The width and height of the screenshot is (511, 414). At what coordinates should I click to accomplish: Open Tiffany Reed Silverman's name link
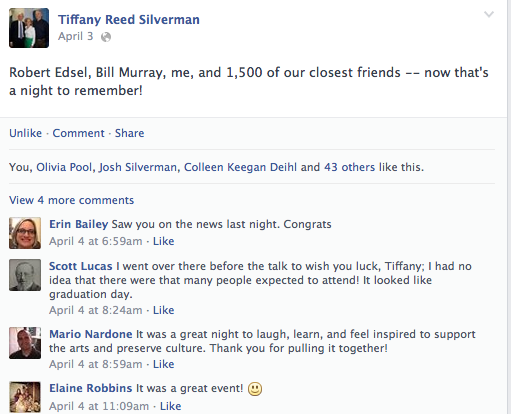(129, 20)
